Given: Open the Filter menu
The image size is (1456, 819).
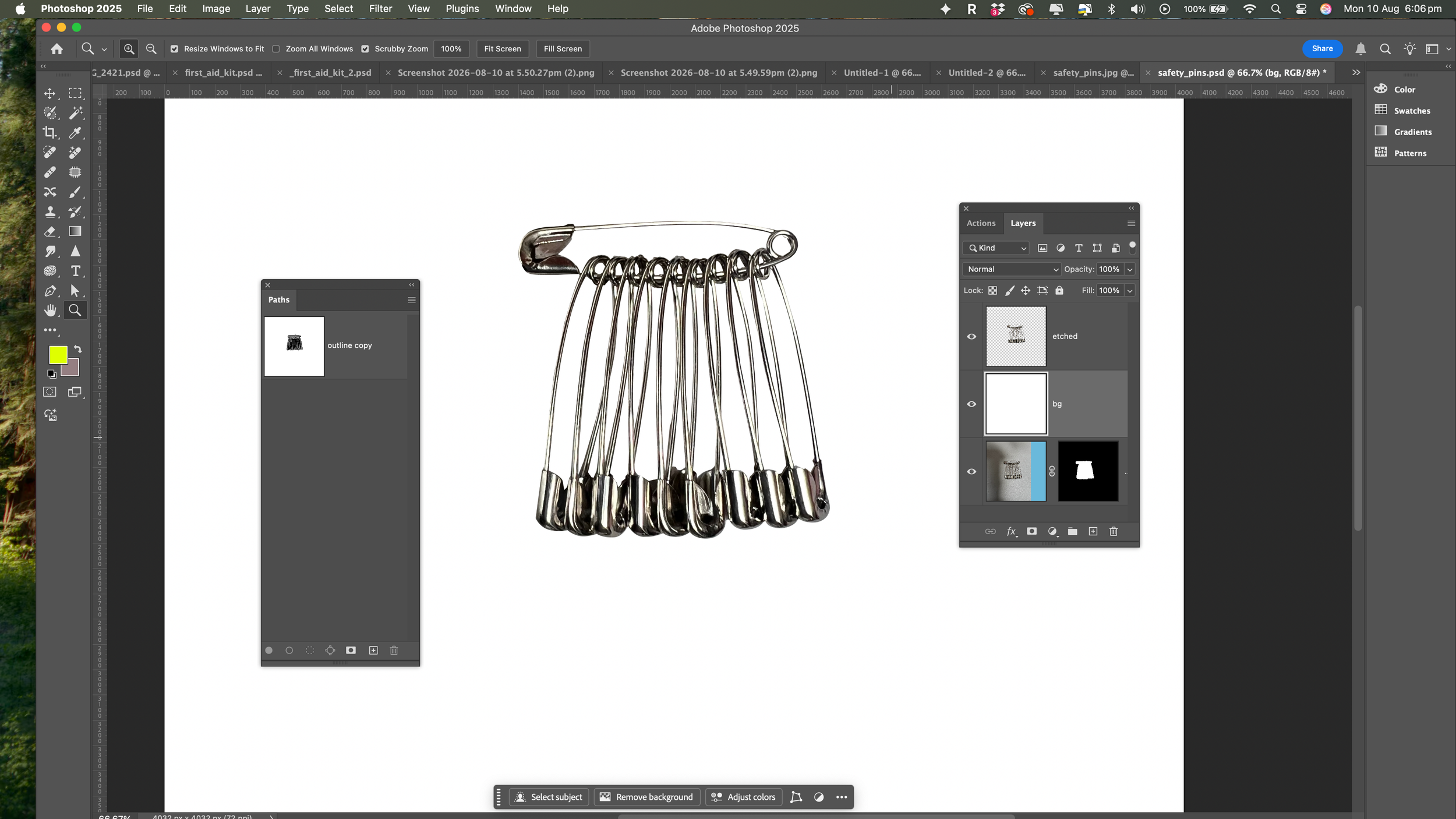Looking at the screenshot, I should (380, 9).
